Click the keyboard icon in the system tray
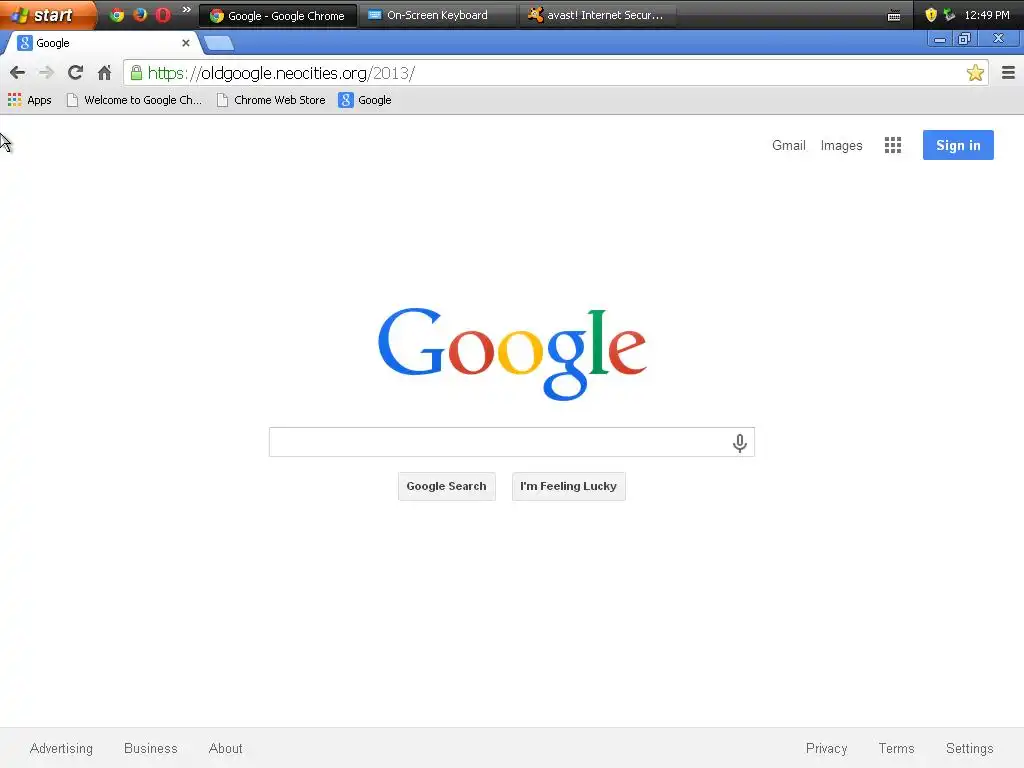The height and width of the screenshot is (768, 1024). 894,16
